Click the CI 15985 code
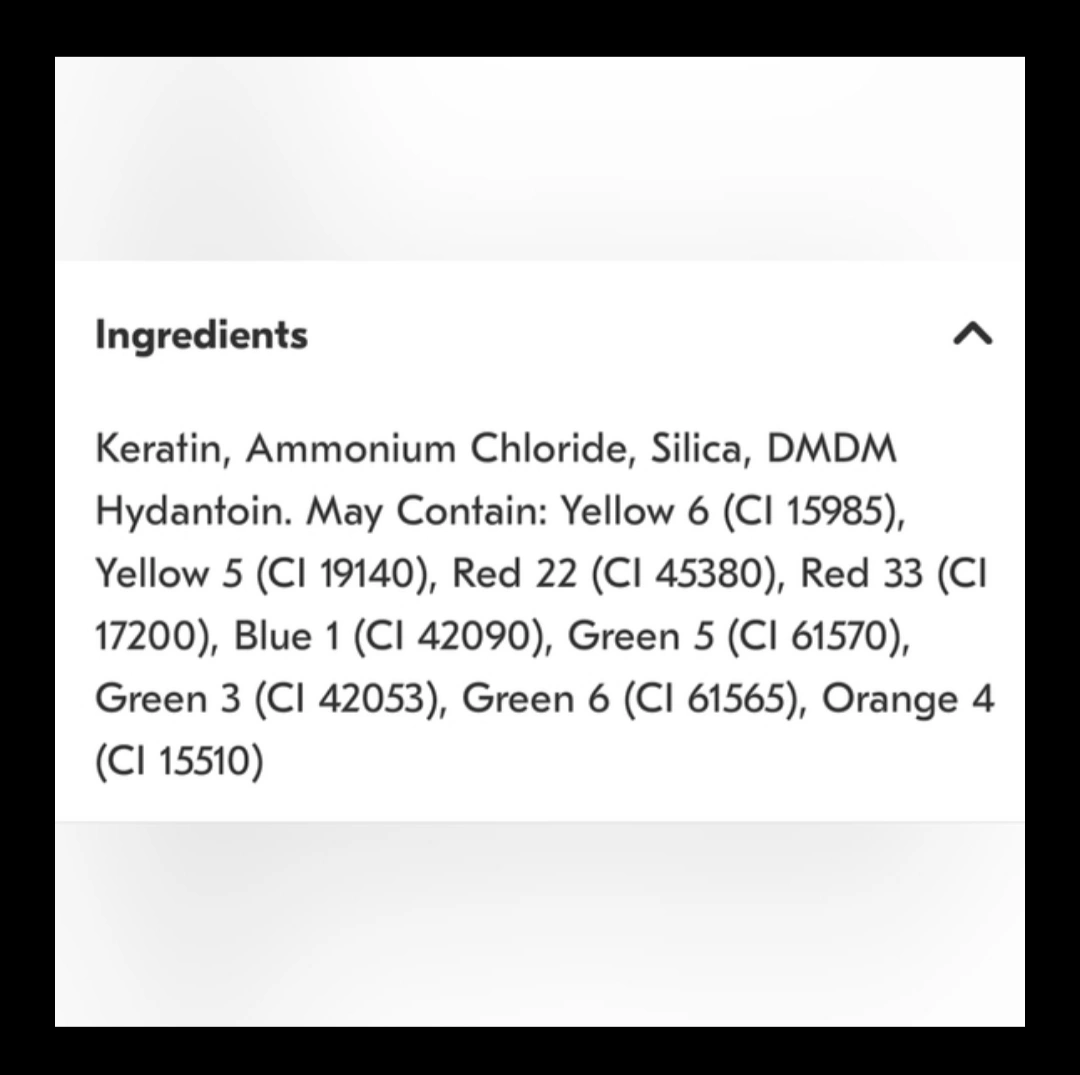The width and height of the screenshot is (1080, 1075). pos(813,512)
